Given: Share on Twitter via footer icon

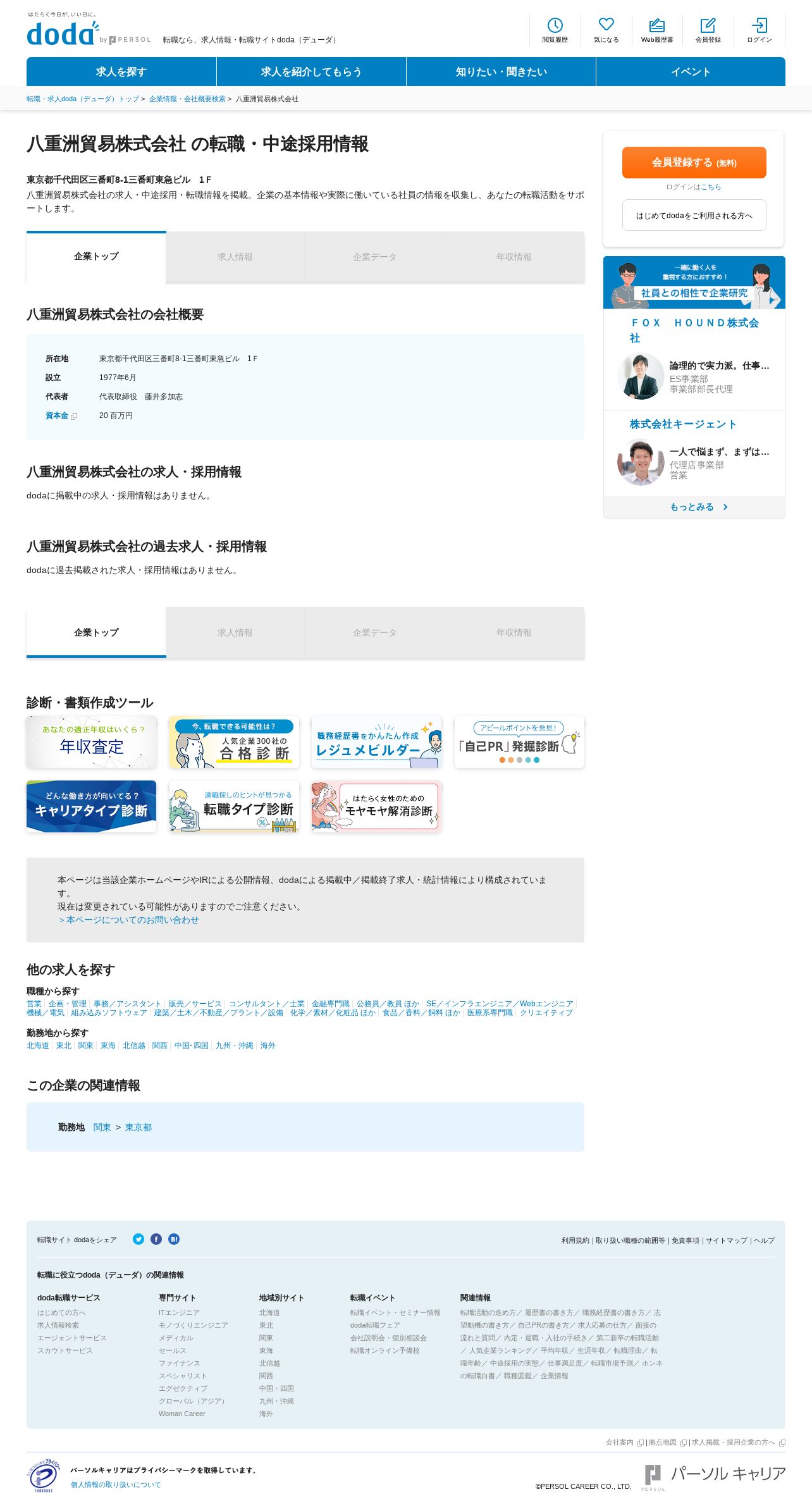Looking at the screenshot, I should pyautogui.click(x=138, y=1239).
